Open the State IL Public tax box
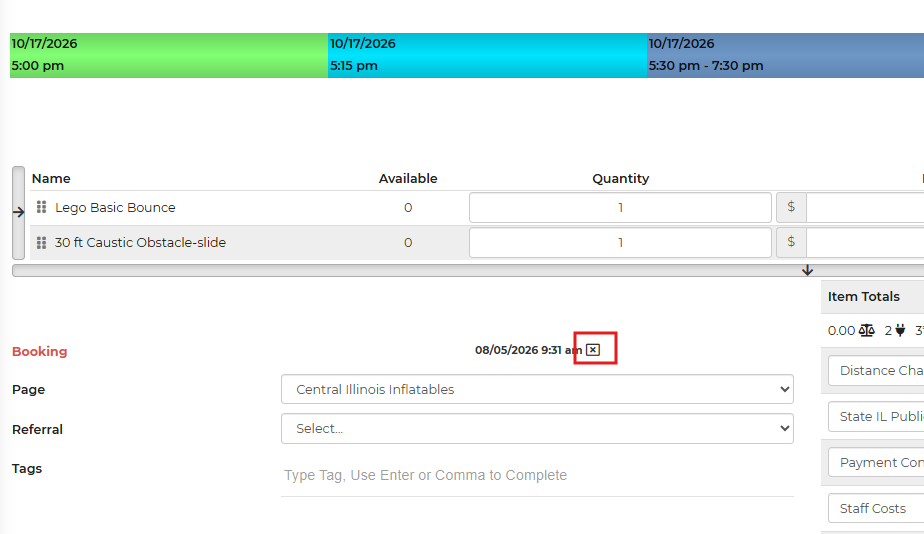924x534 pixels. click(876, 417)
